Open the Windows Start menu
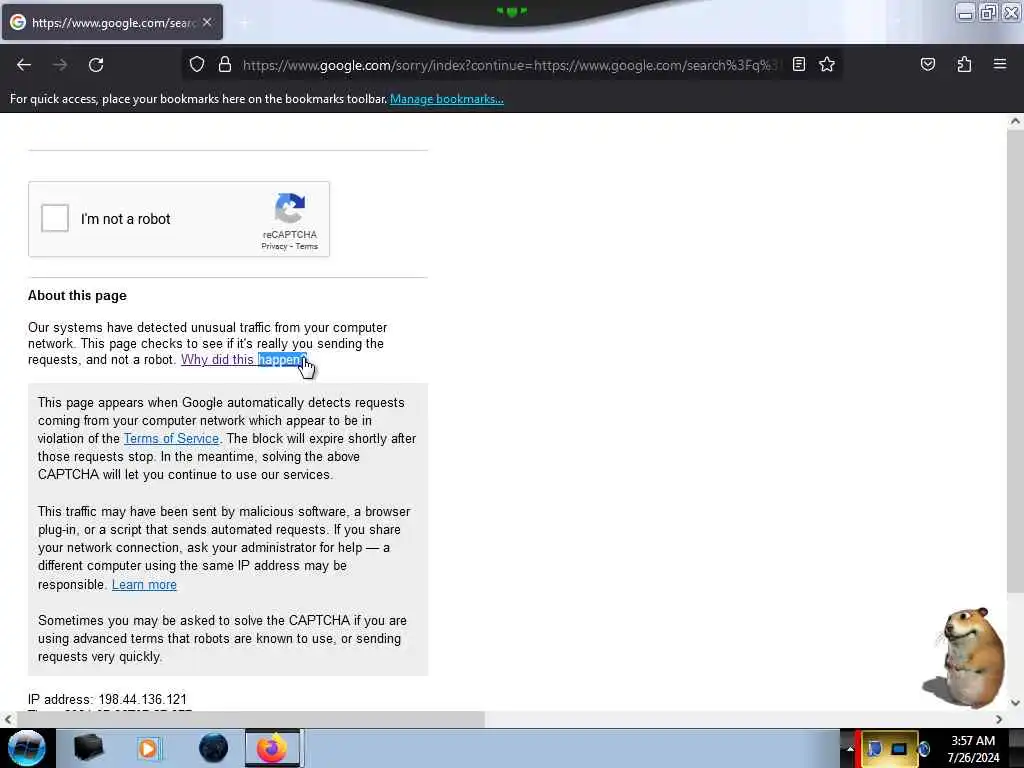This screenshot has height=768, width=1024. 27,748
